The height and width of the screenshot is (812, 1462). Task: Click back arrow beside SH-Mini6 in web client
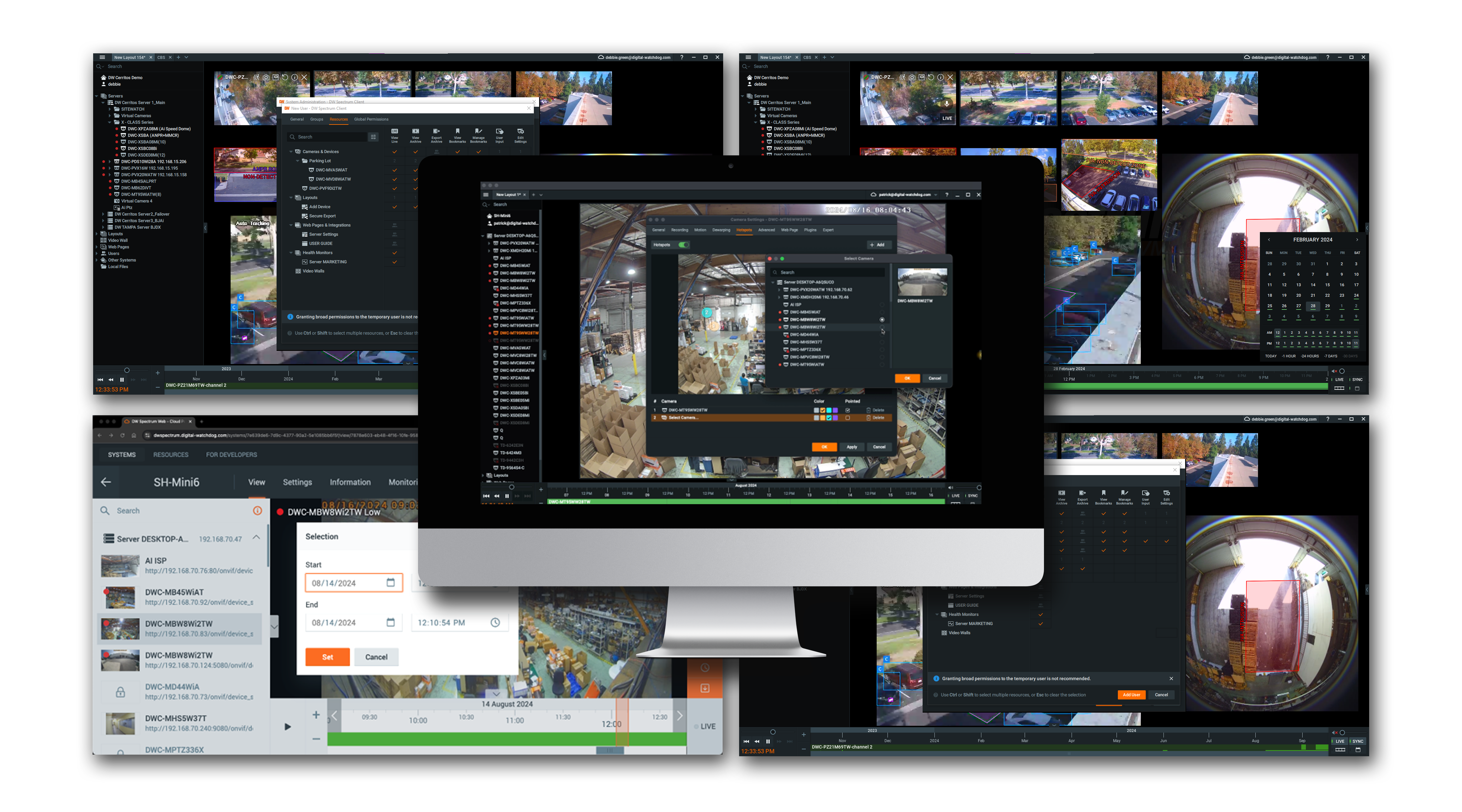(106, 482)
